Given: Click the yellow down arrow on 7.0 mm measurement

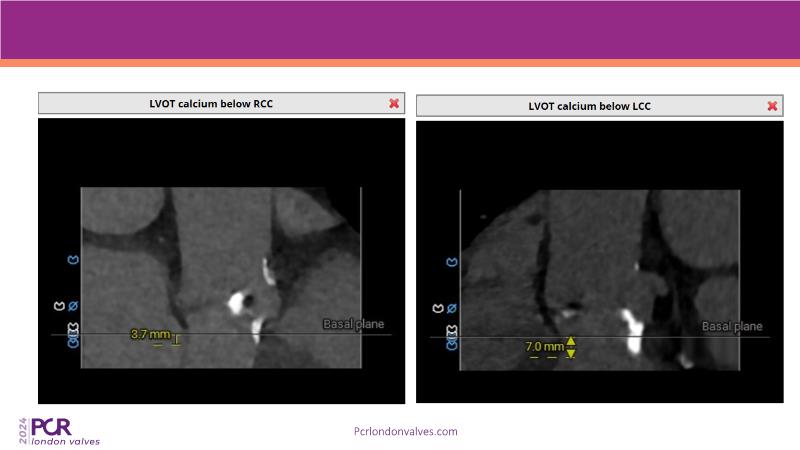Looking at the screenshot, I should [571, 352].
